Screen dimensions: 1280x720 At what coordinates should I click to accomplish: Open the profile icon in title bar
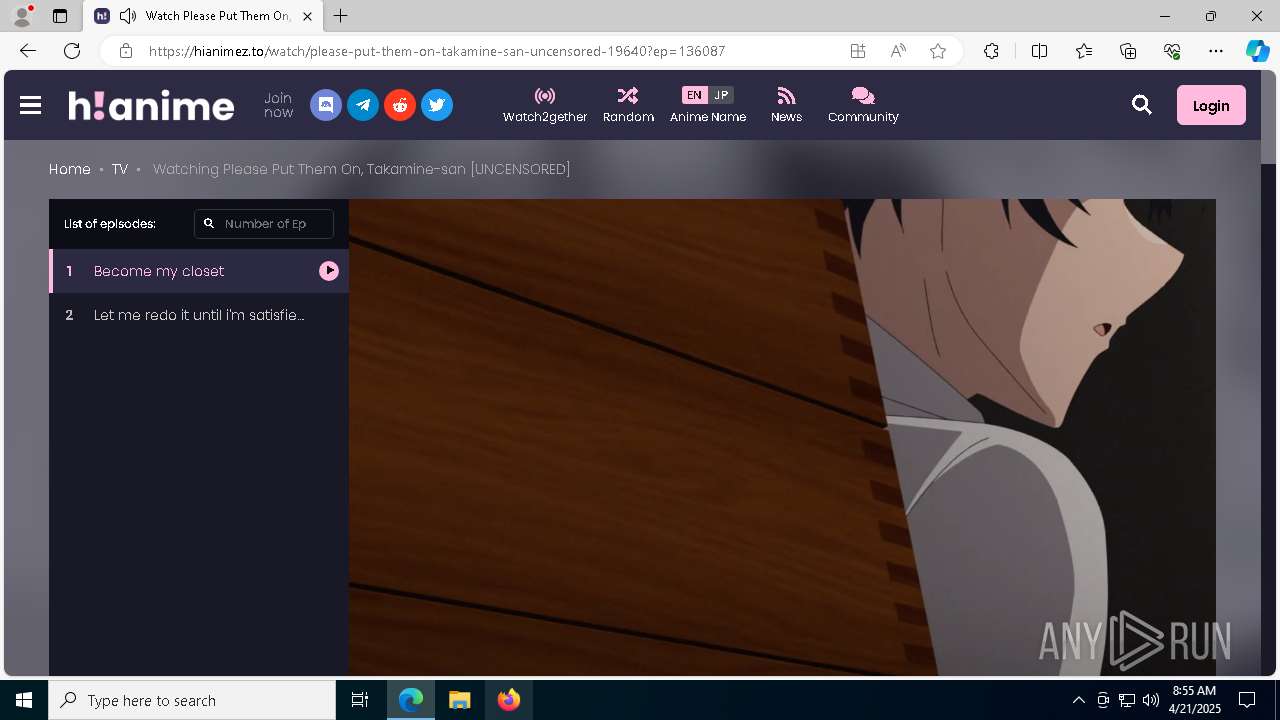click(22, 16)
